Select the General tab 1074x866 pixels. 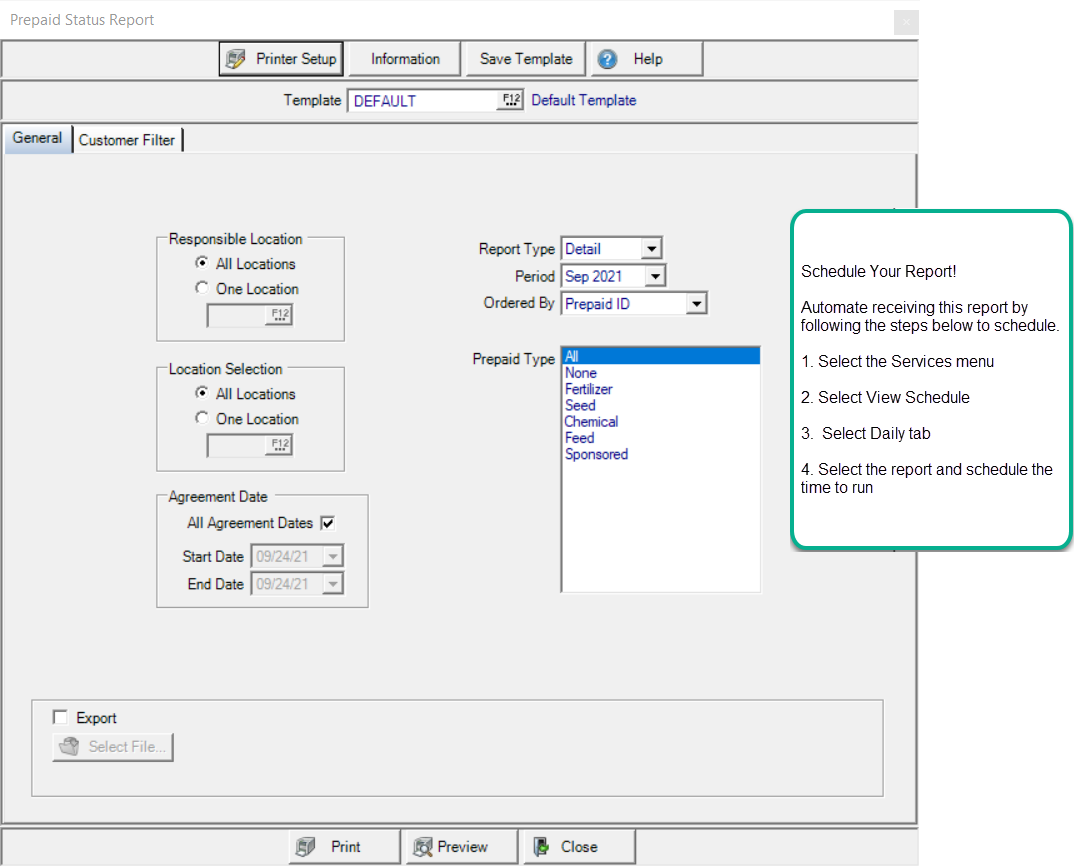pyautogui.click(x=37, y=138)
